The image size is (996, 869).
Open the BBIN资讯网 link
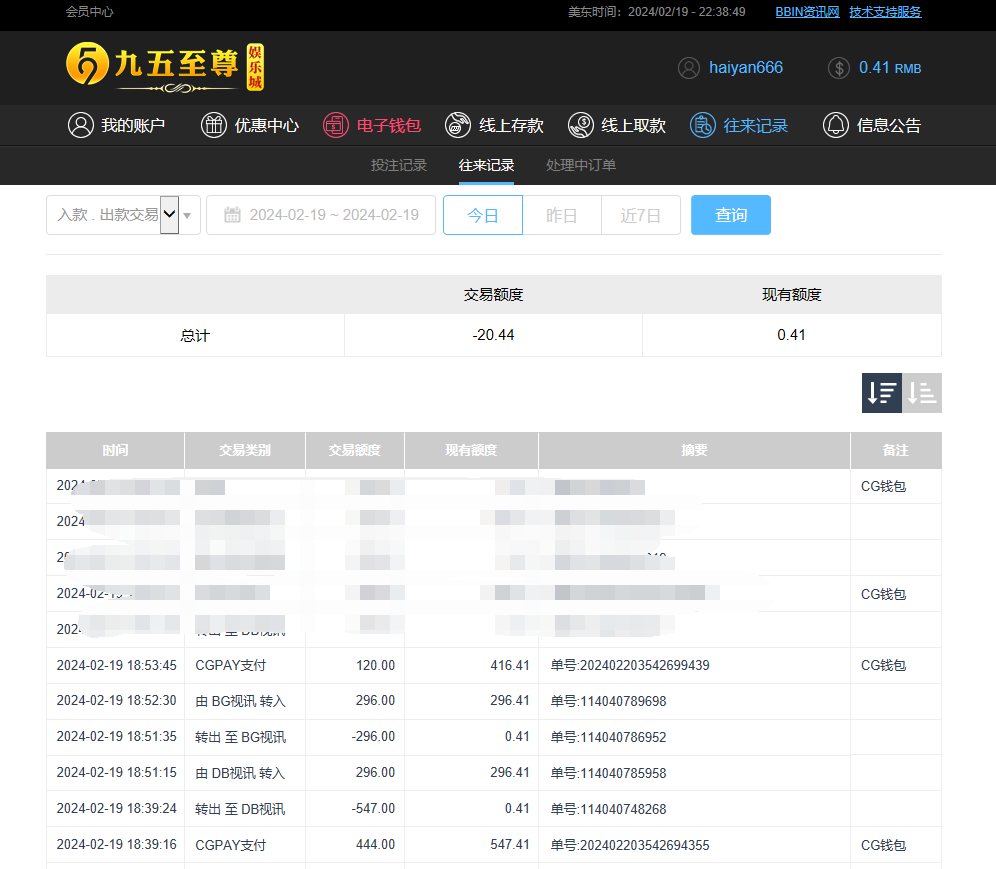point(807,12)
